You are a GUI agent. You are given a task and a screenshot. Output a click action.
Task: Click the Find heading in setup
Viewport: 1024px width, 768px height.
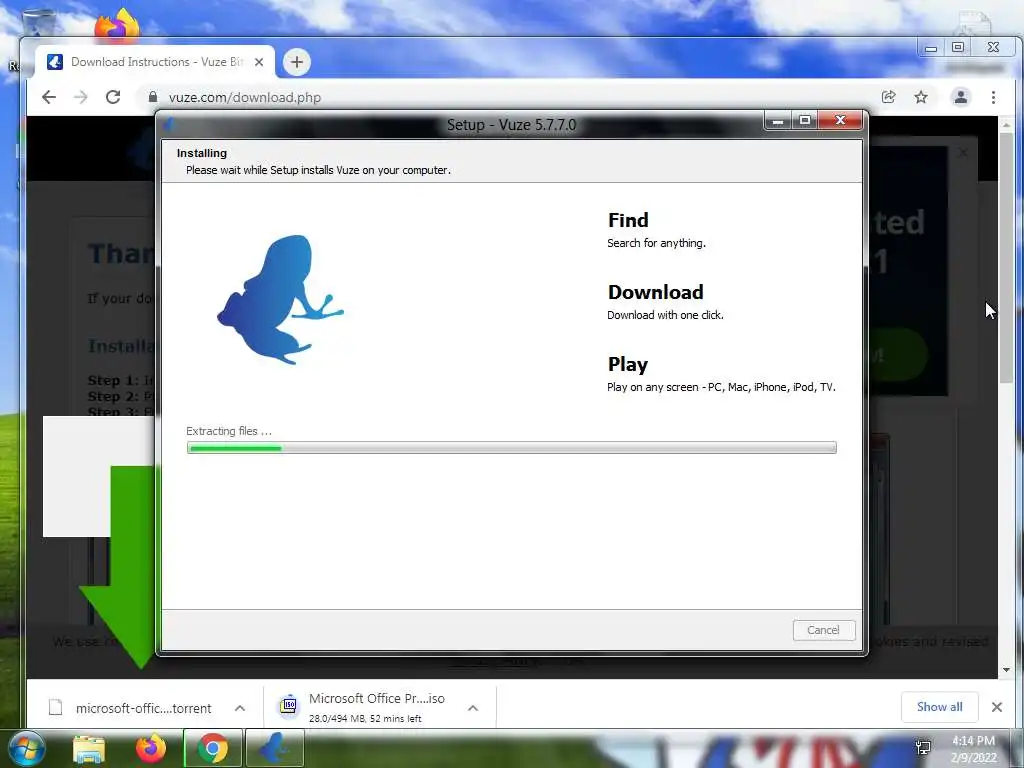pyautogui.click(x=628, y=220)
